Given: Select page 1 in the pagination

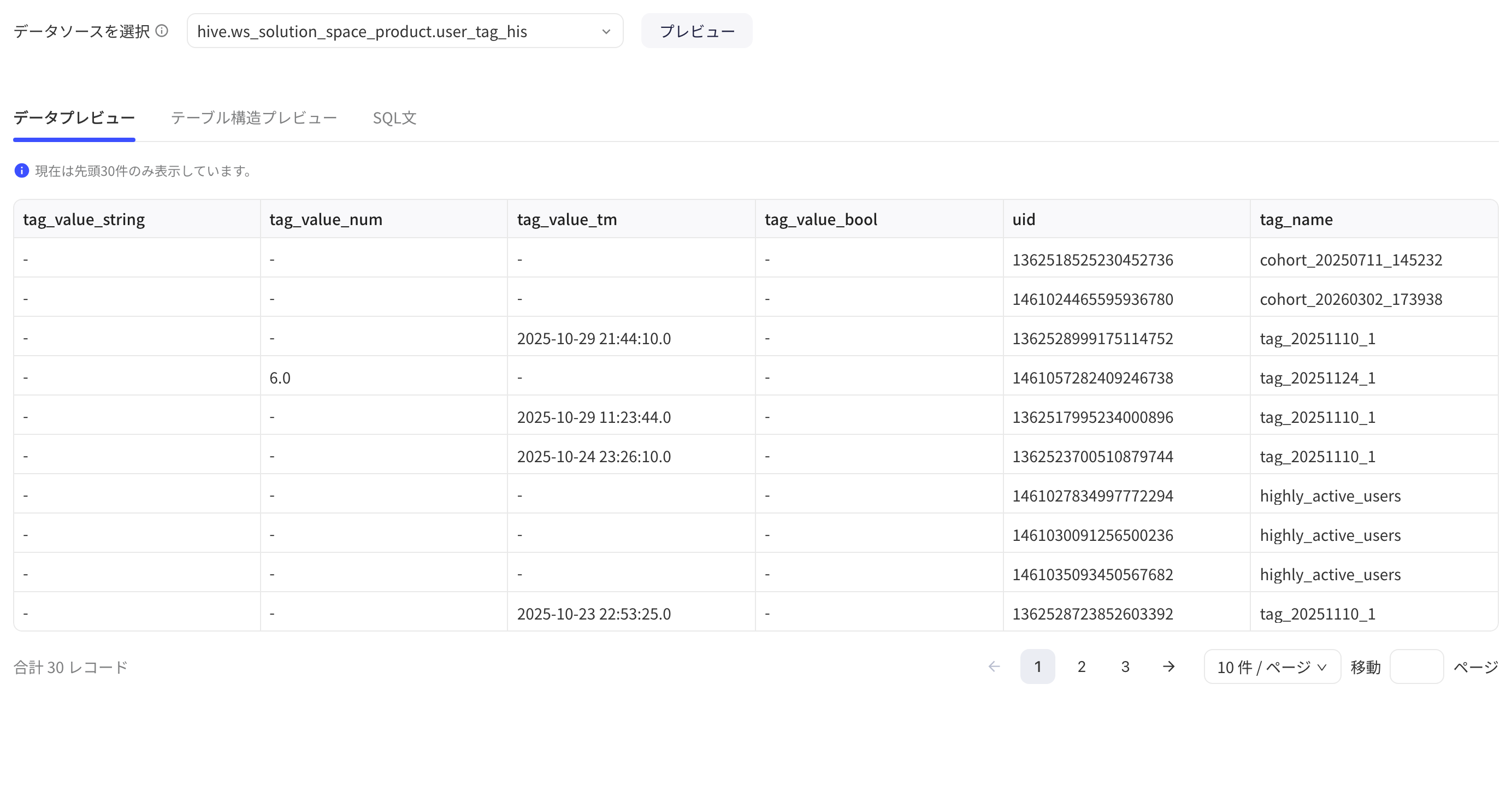Looking at the screenshot, I should click(x=1038, y=667).
